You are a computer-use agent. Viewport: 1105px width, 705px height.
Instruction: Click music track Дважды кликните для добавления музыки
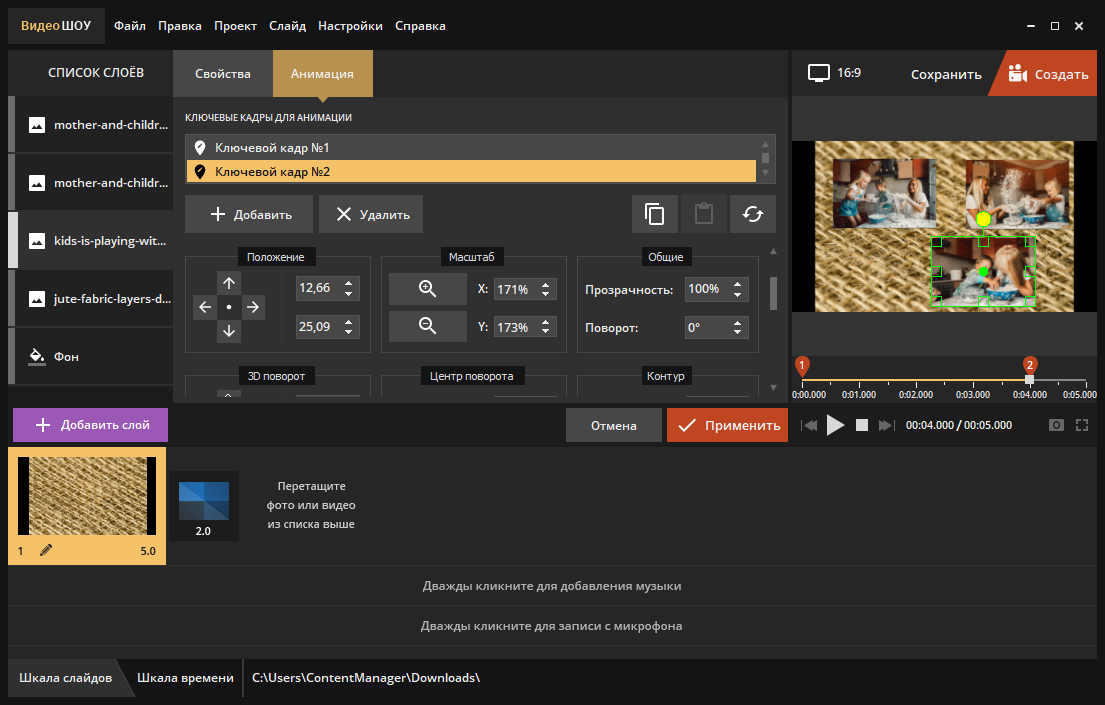click(x=552, y=586)
